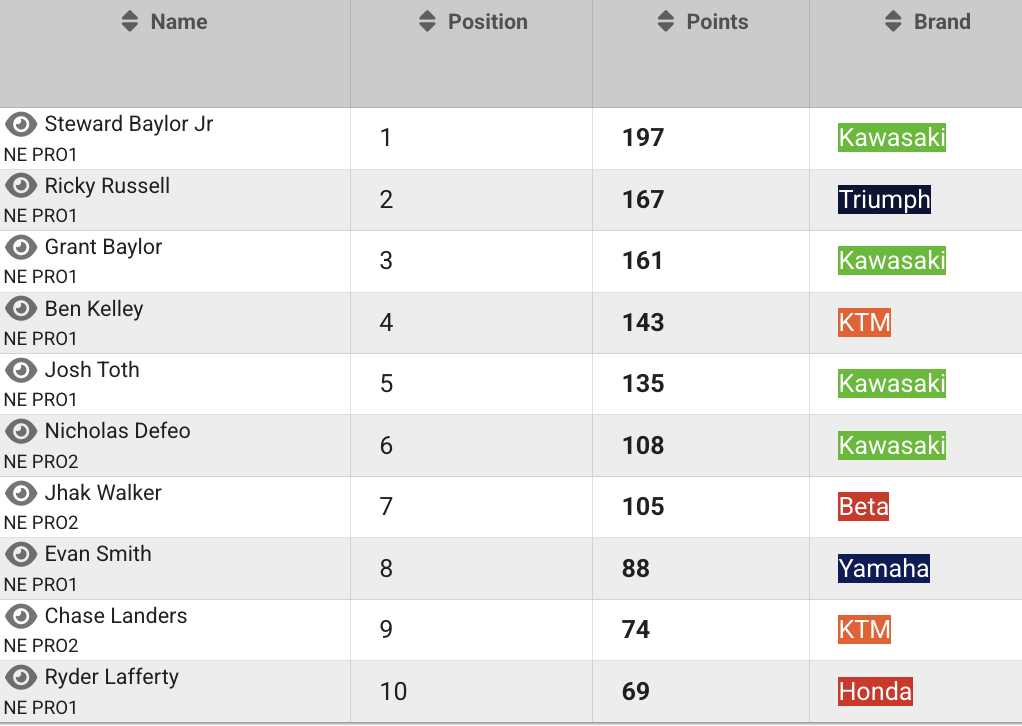The height and width of the screenshot is (726, 1022).
Task: Click the eye icon beside Steward Baylor Jr
Action: [21, 124]
